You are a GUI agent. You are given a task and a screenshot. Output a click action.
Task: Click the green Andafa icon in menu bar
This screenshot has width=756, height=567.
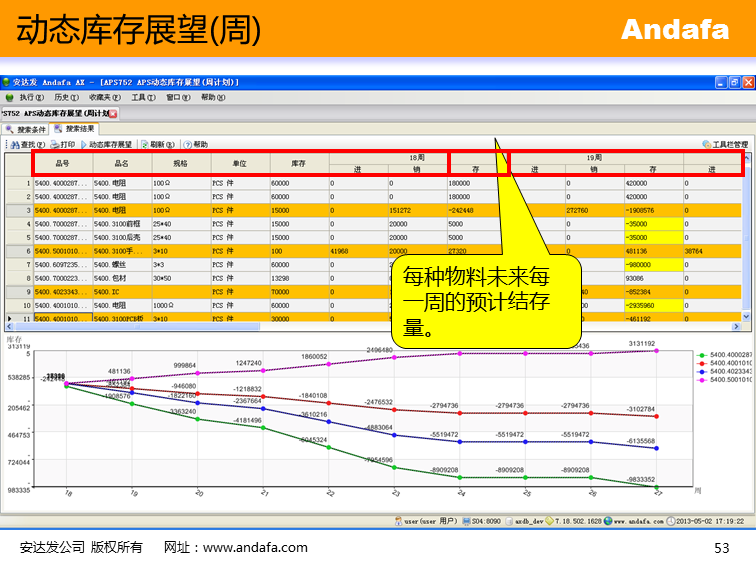click(x=9, y=98)
